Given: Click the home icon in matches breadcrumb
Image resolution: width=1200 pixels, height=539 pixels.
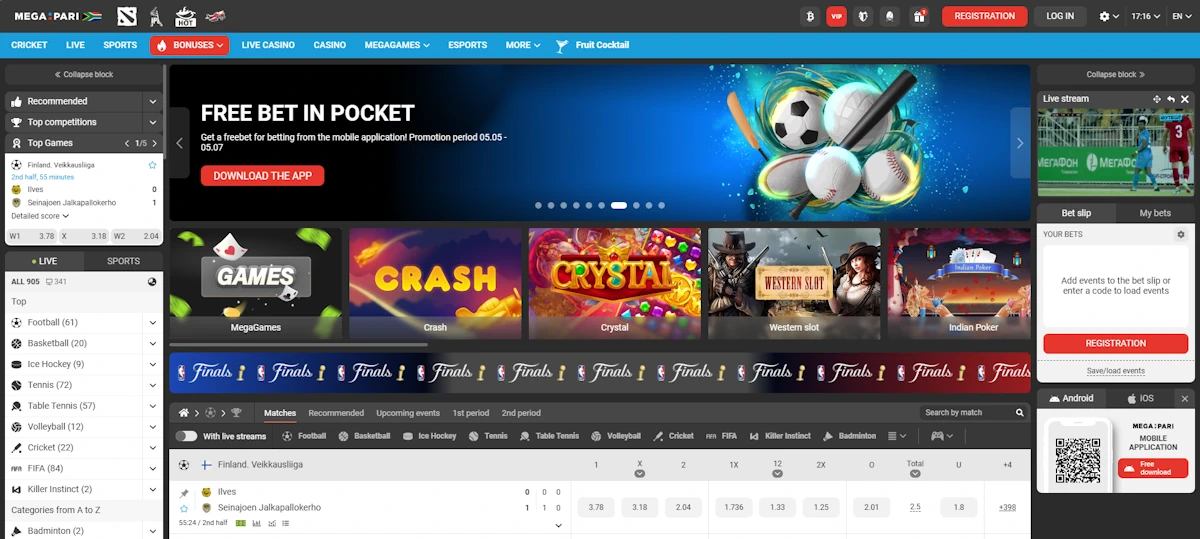Looking at the screenshot, I should tap(183, 412).
